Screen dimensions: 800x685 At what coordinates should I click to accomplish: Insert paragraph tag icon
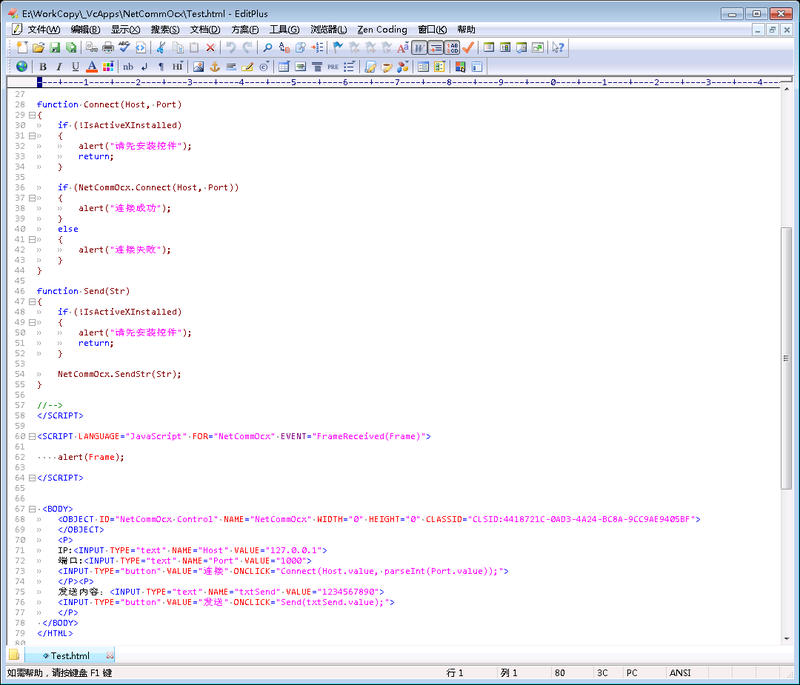point(161,67)
